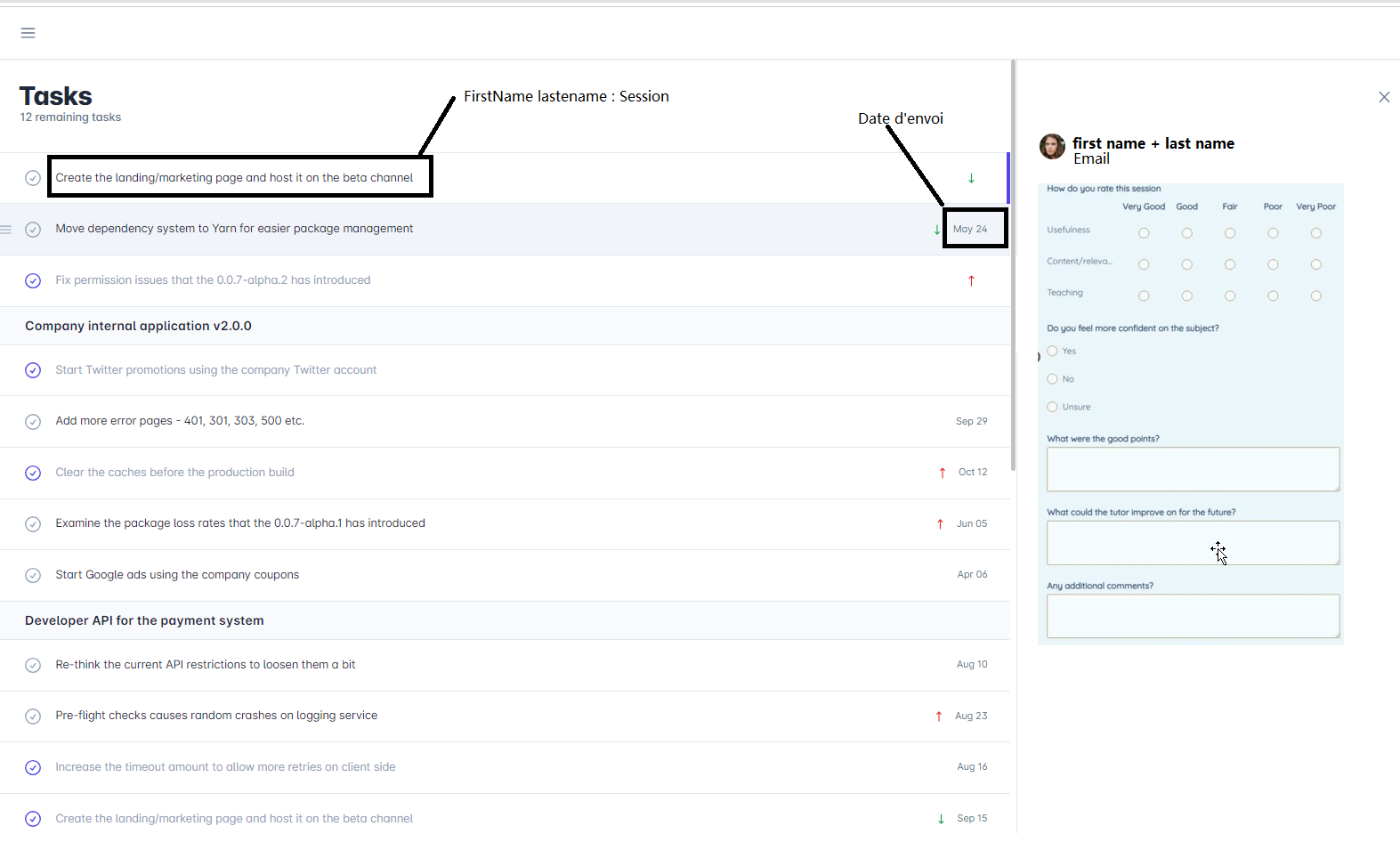This screenshot has height=842, width=1400.
Task: Click the user avatar photo
Action: coord(1052,147)
